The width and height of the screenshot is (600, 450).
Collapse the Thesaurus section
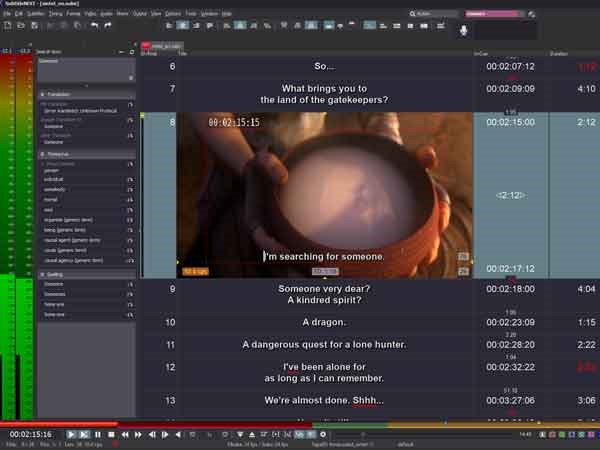click(42, 154)
